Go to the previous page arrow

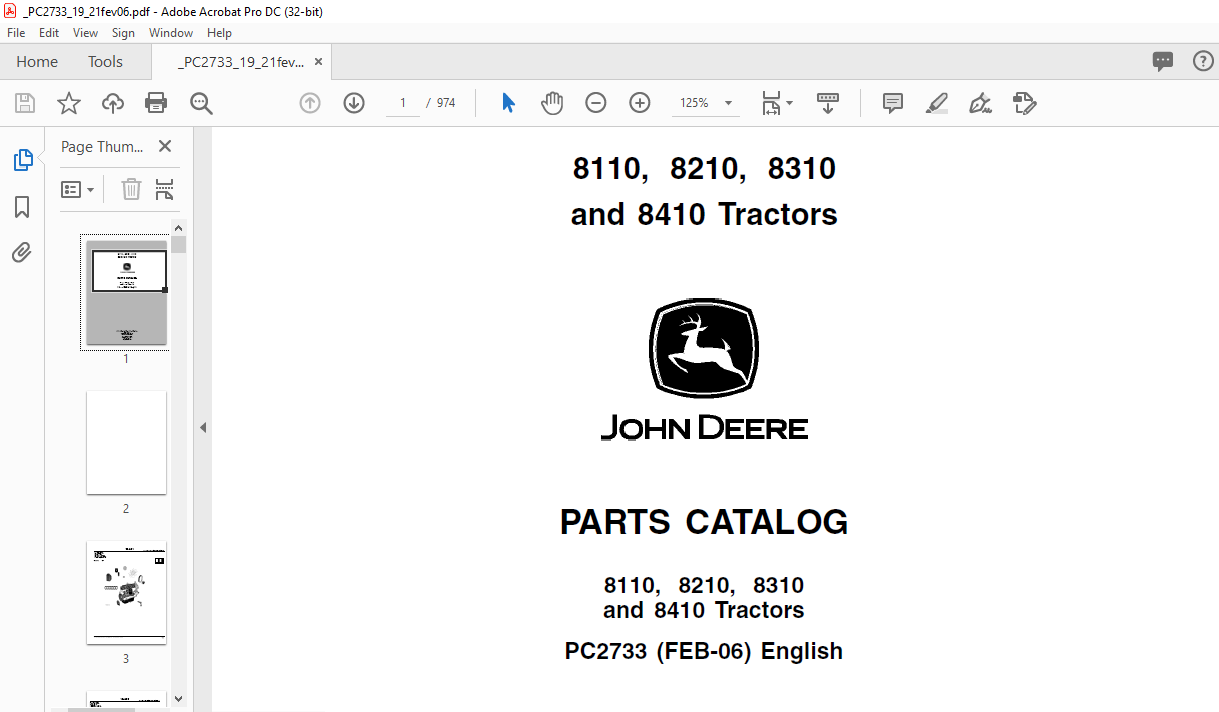[x=310, y=103]
